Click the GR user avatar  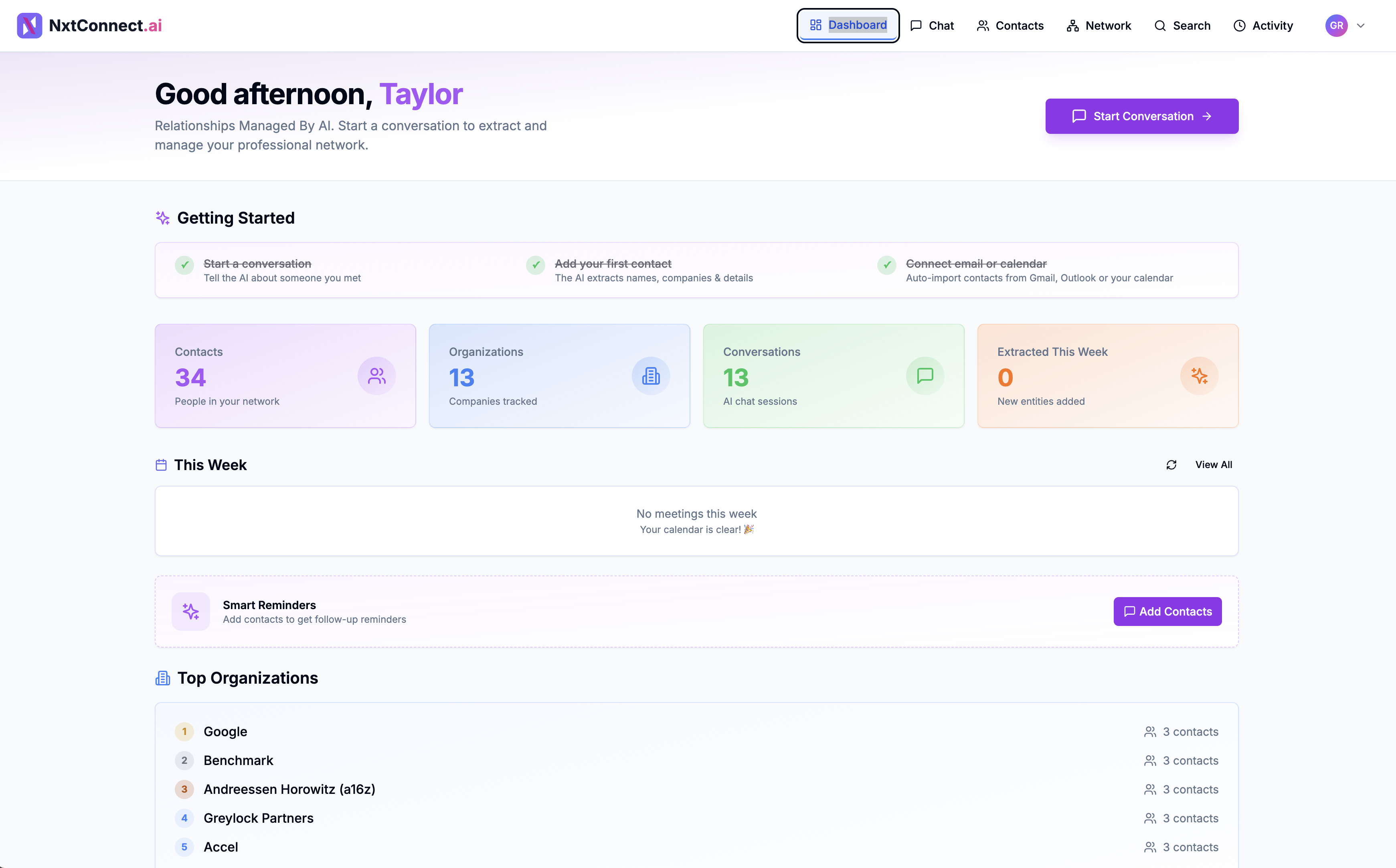1336,25
